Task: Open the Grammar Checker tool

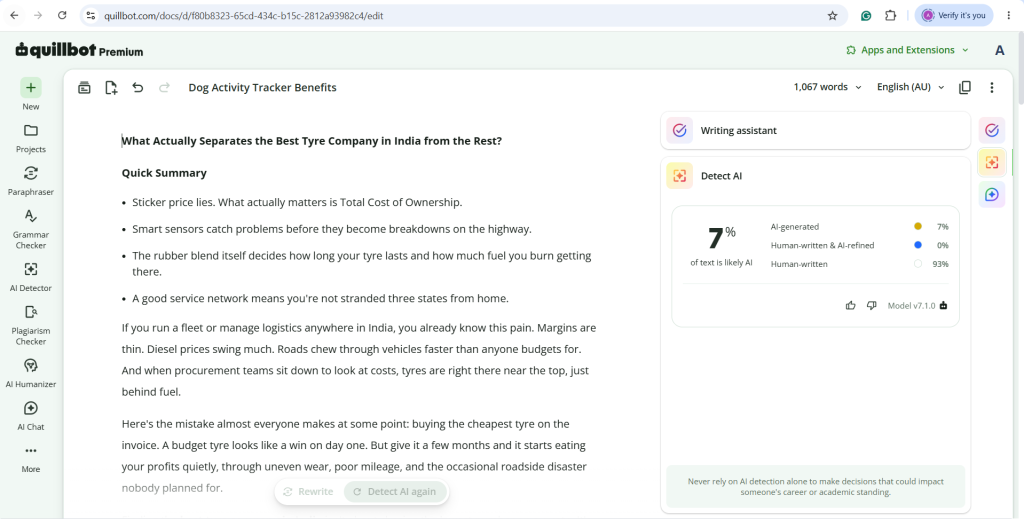Action: click(31, 228)
